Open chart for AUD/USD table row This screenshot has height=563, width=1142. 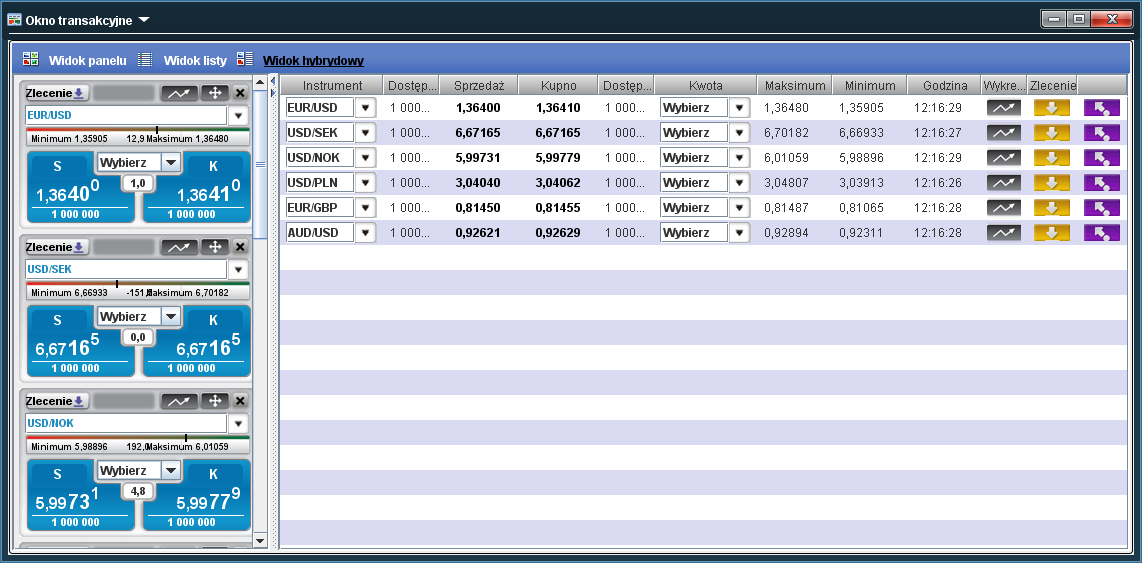tap(1004, 233)
